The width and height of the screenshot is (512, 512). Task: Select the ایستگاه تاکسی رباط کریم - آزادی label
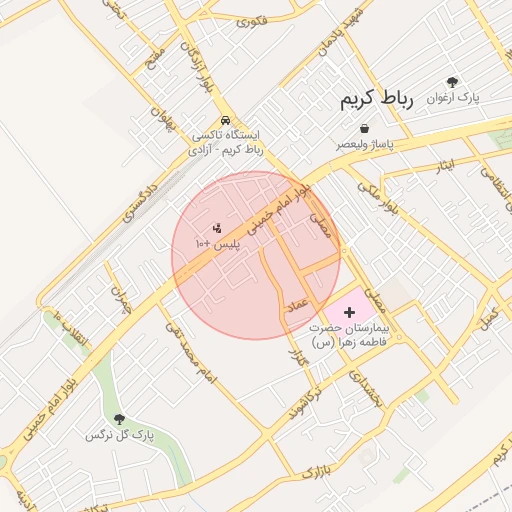[x=226, y=143]
